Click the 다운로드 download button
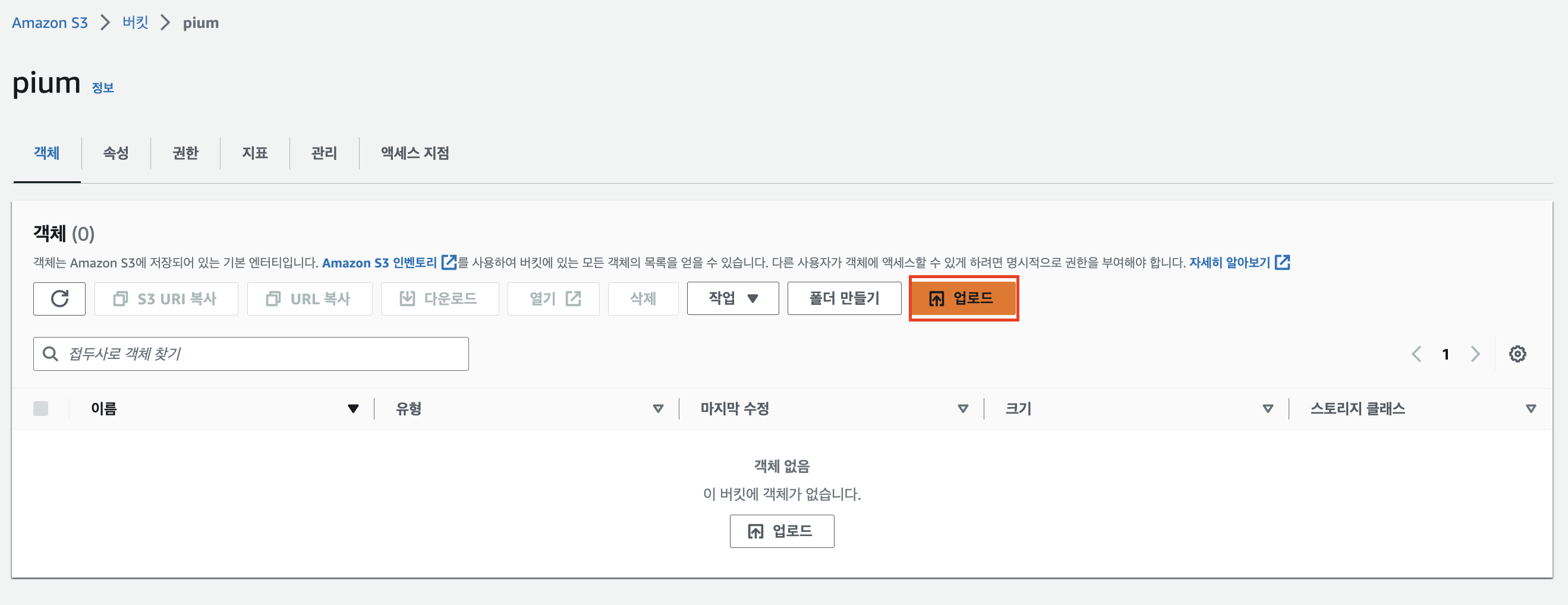This screenshot has height=605, width=1568. click(439, 298)
